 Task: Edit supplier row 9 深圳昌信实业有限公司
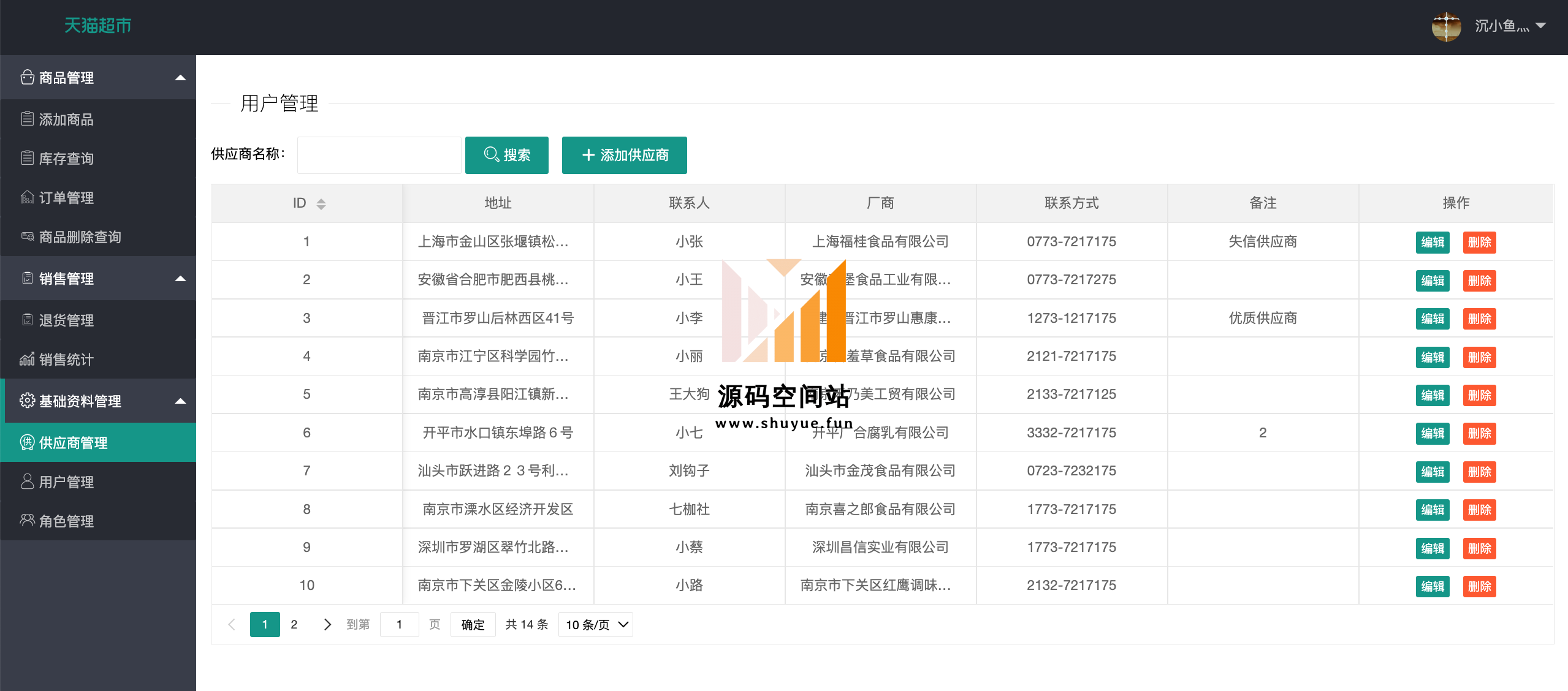point(1433,548)
